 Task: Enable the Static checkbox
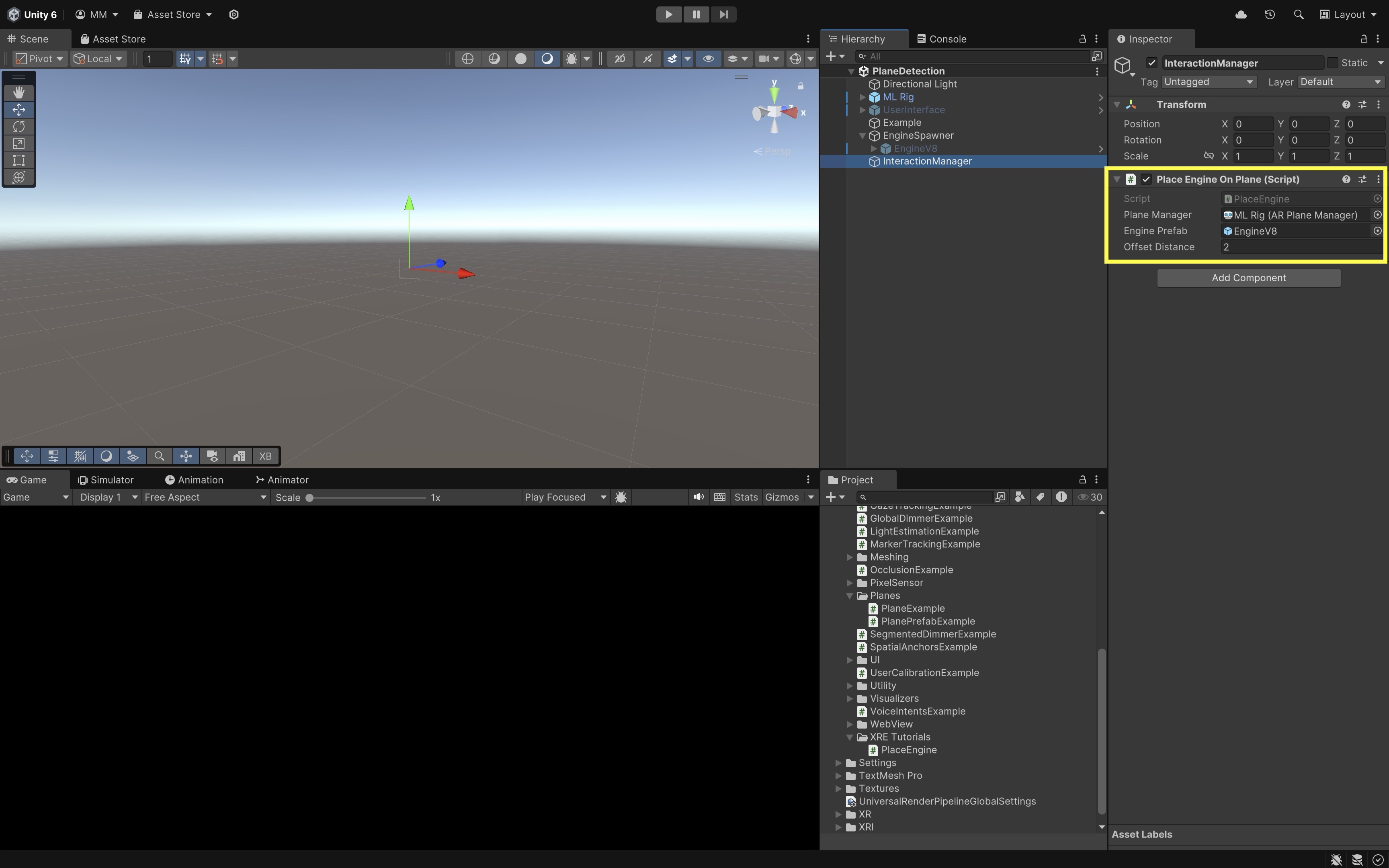[x=1333, y=63]
